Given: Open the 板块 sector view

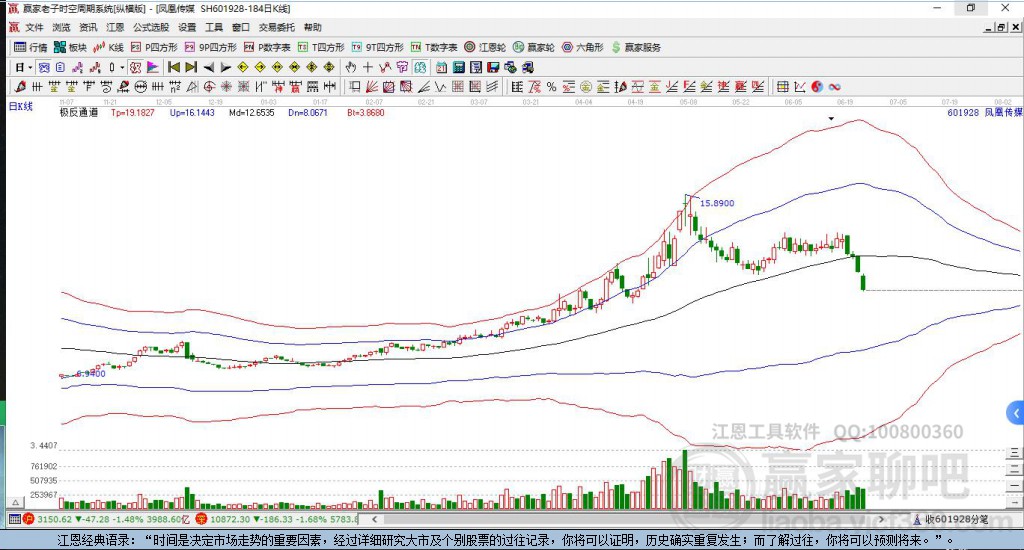Looking at the screenshot, I should (71, 47).
